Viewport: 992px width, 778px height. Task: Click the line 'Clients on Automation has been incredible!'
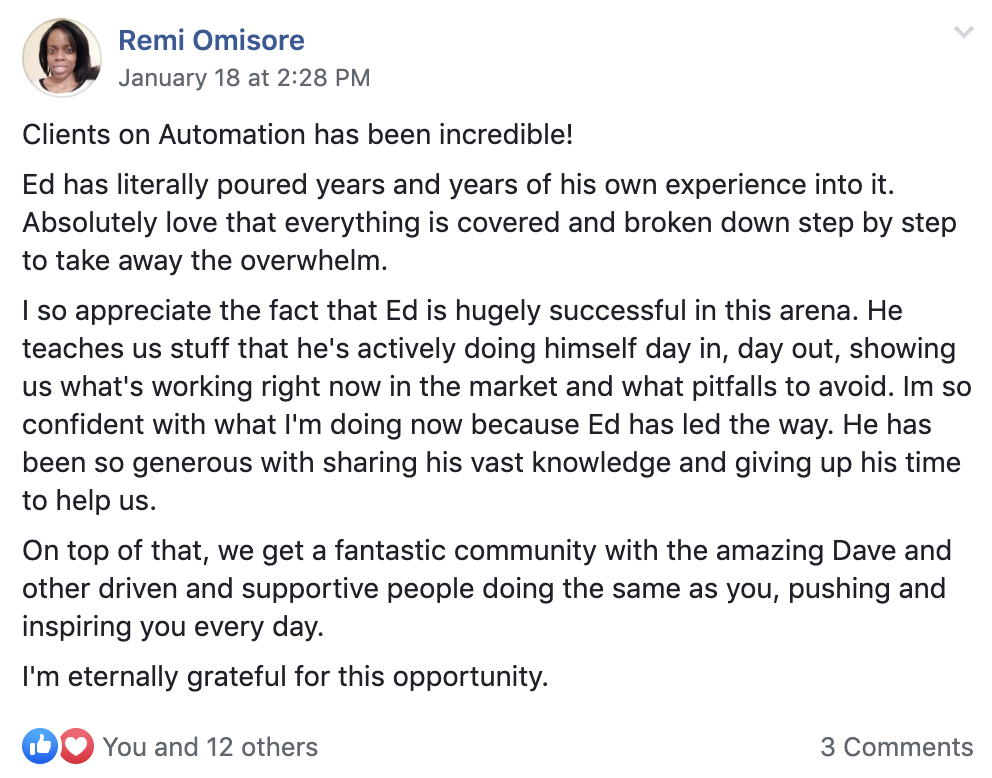pyautogui.click(x=298, y=134)
